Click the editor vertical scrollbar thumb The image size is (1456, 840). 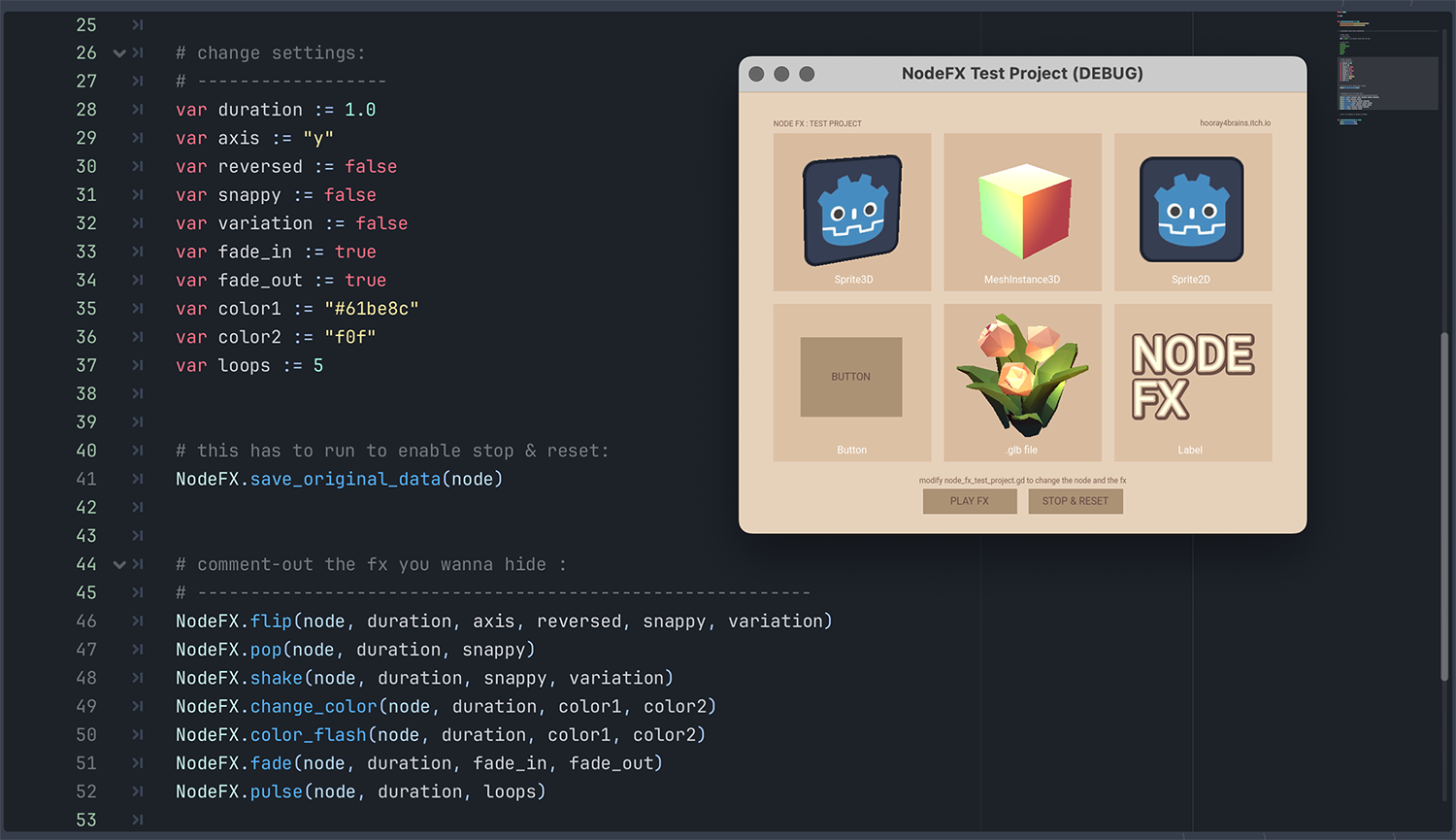tap(1444, 505)
